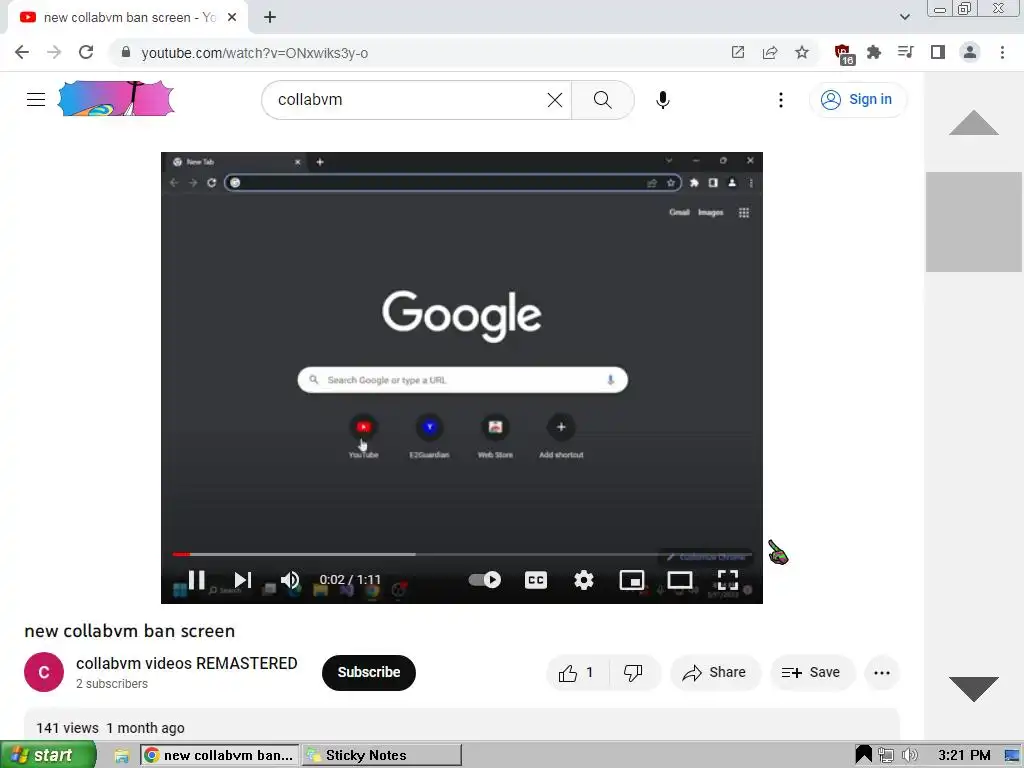Close the 'new collabvm ban screen' tab
1024x768 pixels.
232,18
